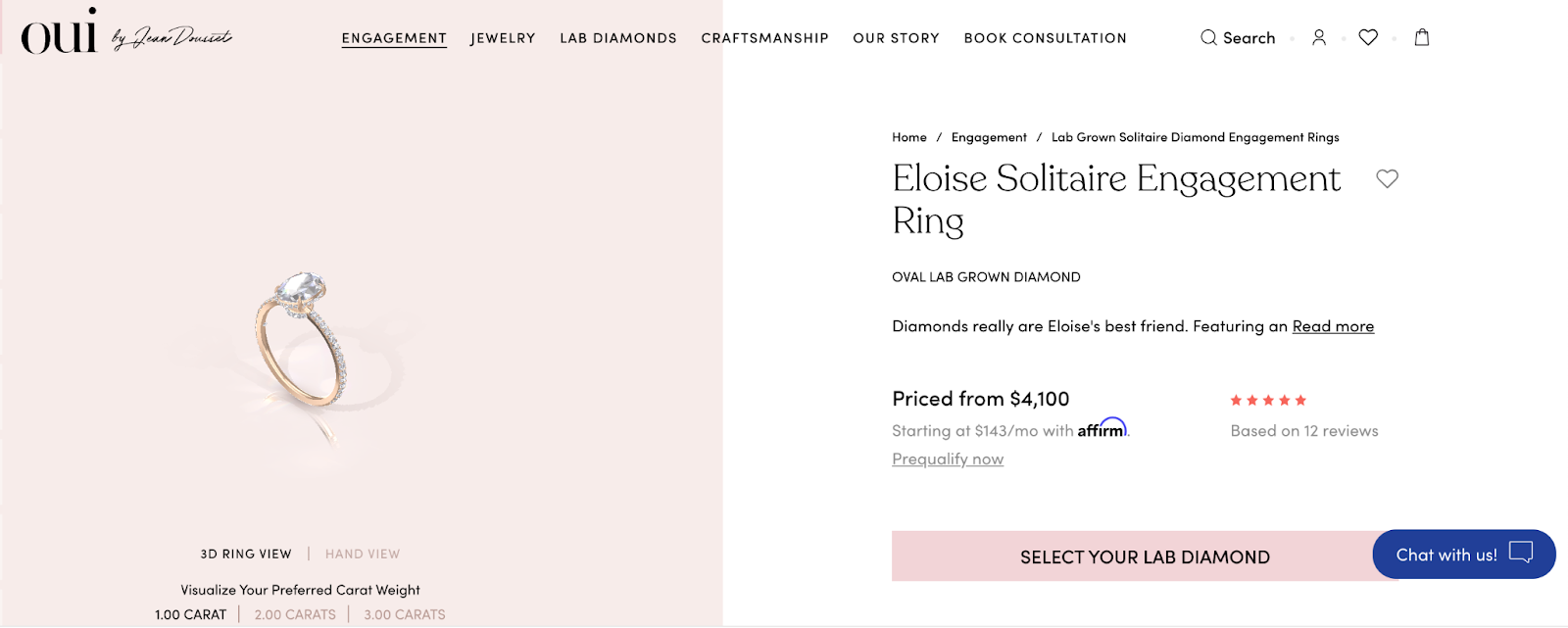Screen dimensions: 1568x628
Task: Open the search magnifier icon
Action: (x=1208, y=38)
